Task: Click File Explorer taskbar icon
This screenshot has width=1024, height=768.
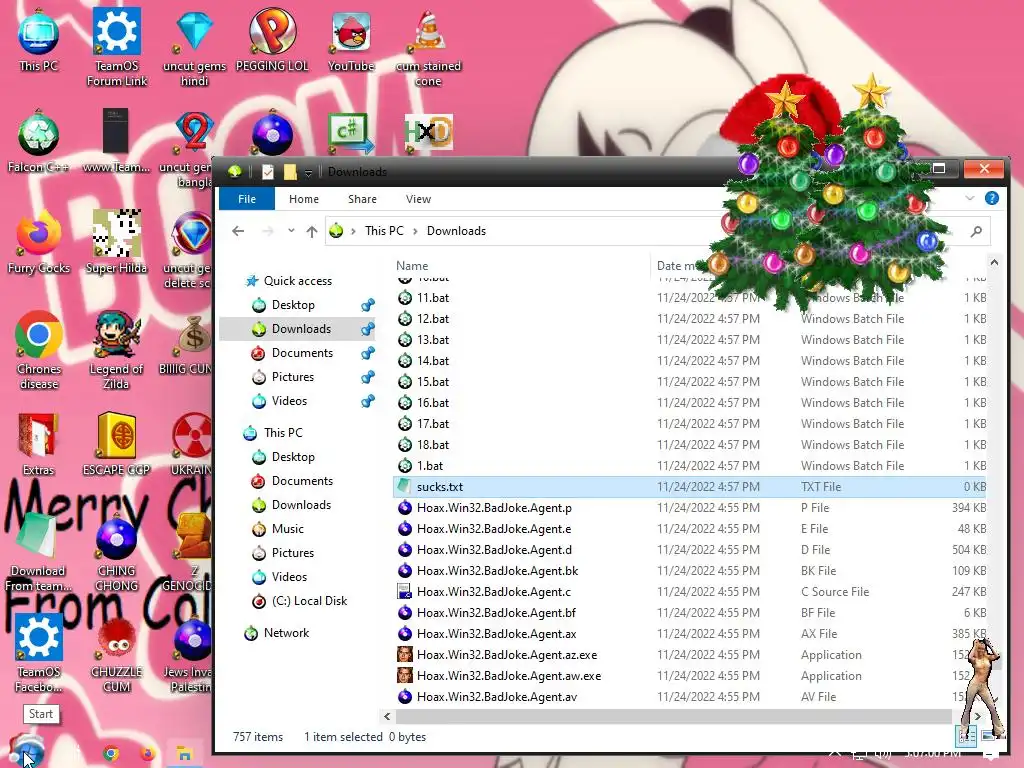Action: [x=184, y=754]
